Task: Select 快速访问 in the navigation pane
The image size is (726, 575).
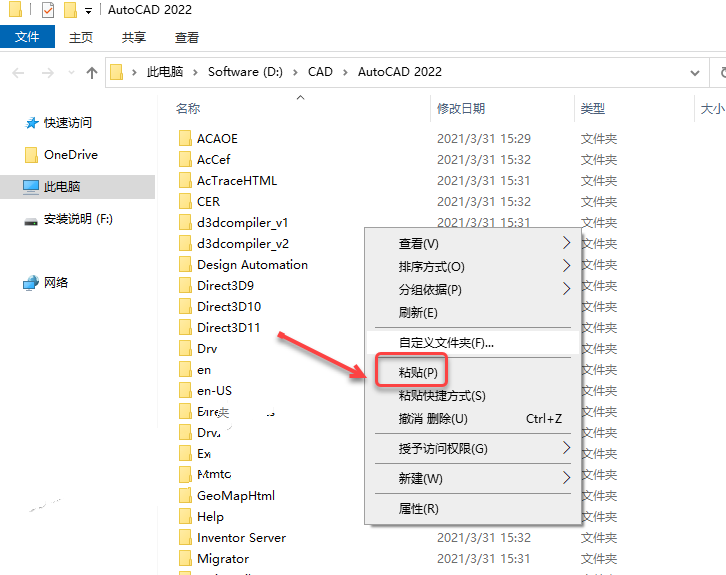Action: coord(58,123)
